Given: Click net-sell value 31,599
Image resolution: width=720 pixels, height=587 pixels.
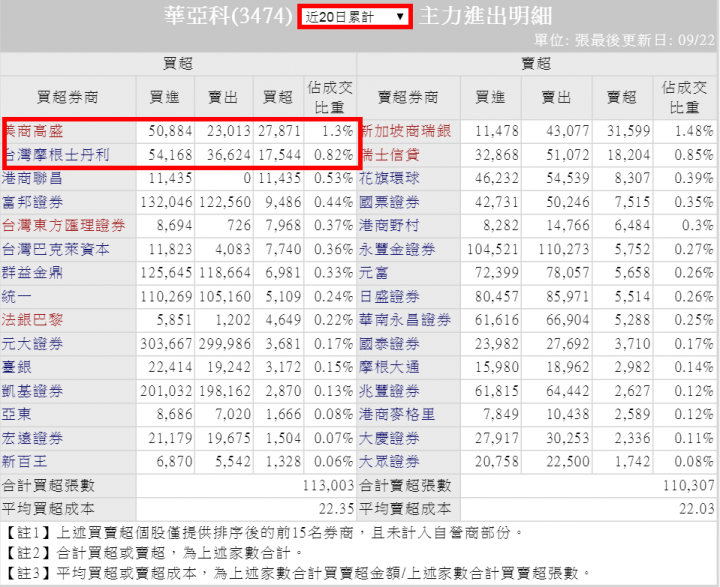Looking at the screenshot, I should point(629,131).
